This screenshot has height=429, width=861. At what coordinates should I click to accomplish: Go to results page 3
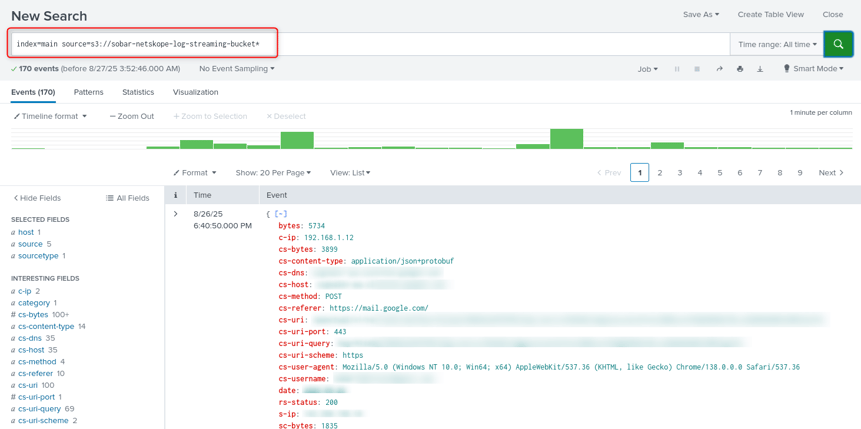(x=680, y=172)
